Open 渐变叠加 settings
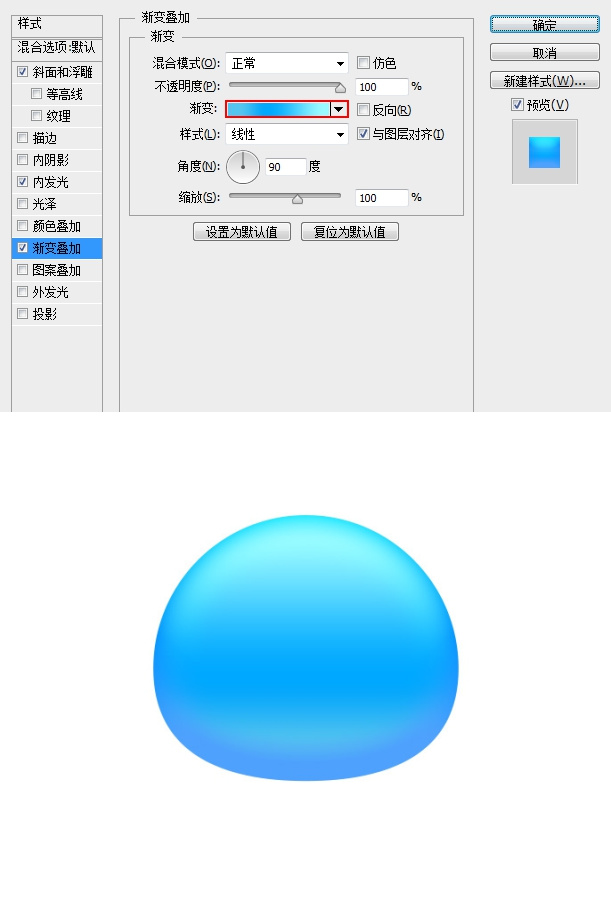 pos(57,248)
